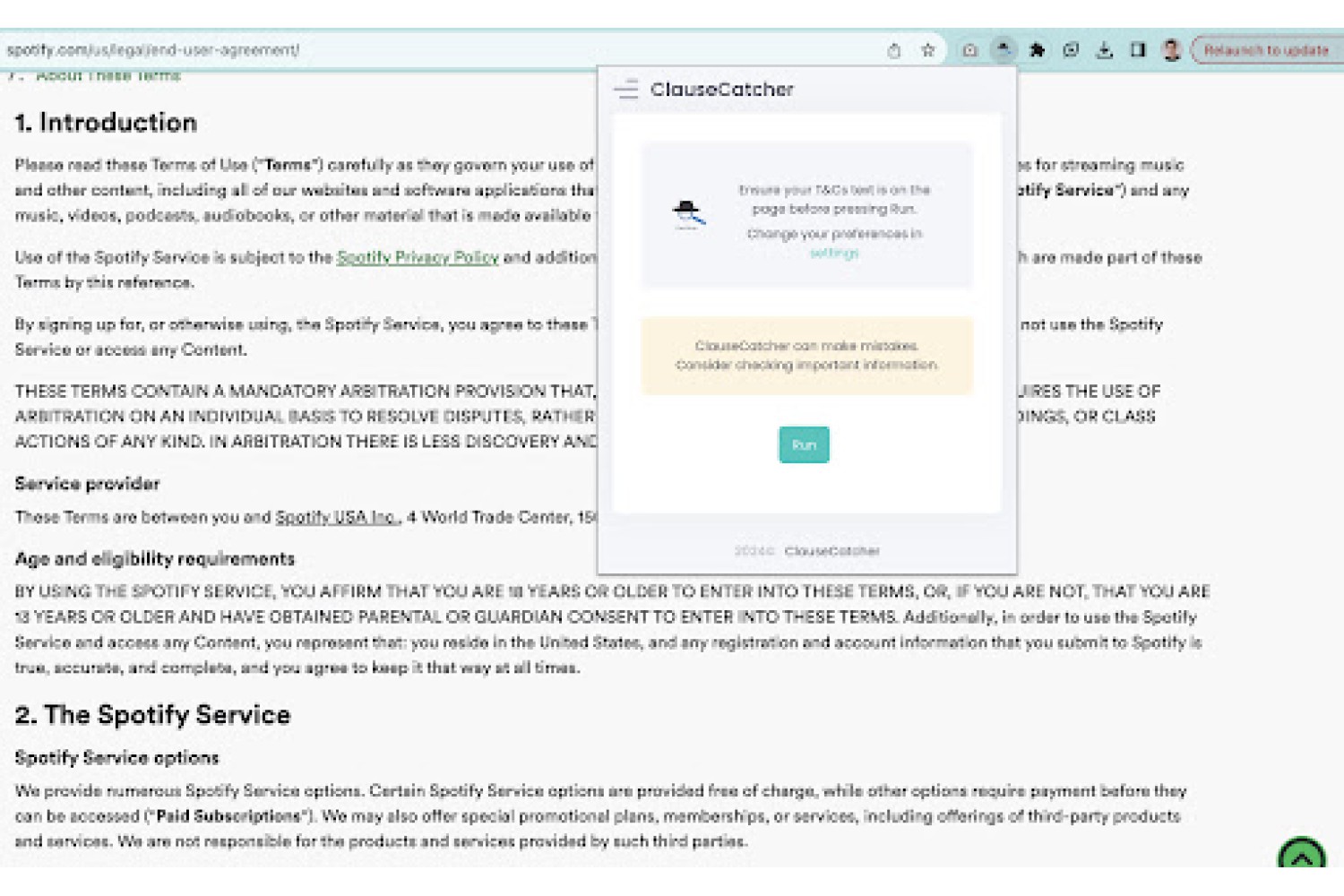Image resolution: width=1344 pixels, height=896 pixels.
Task: Click the 'ClauseCatcher can make mistakes' warning notice
Action: [x=806, y=356]
